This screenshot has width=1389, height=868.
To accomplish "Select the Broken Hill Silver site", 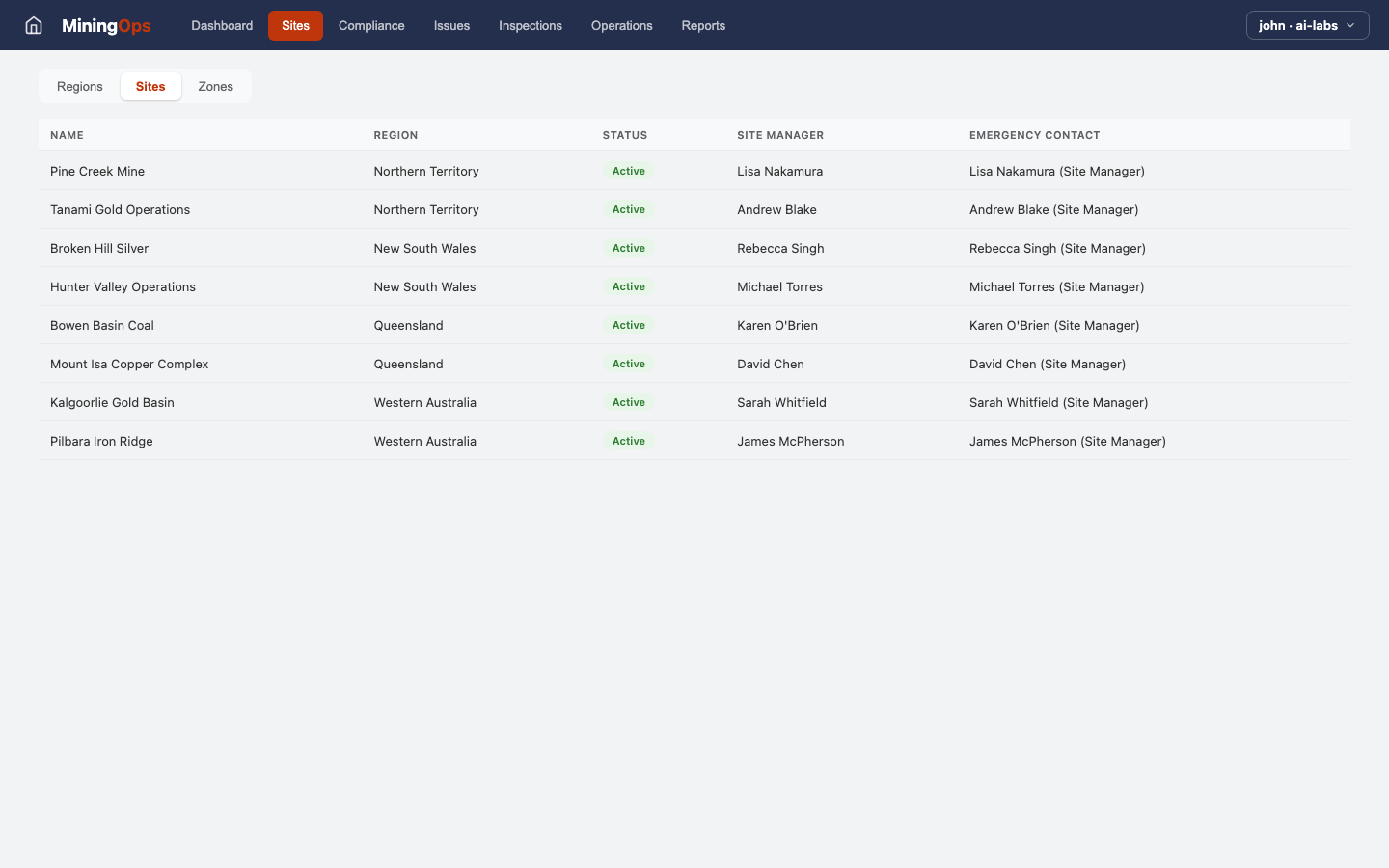I will click(99, 249).
